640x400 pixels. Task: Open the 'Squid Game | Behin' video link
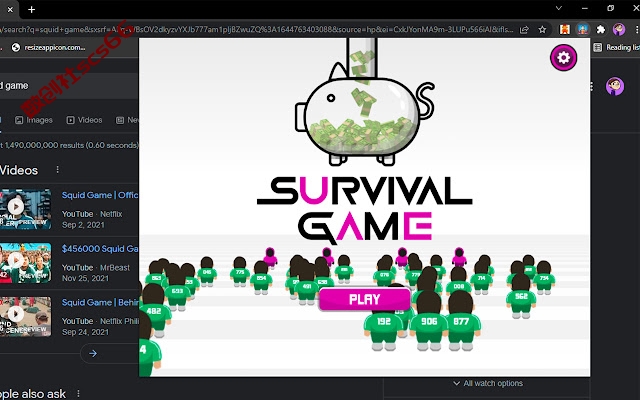point(100,302)
